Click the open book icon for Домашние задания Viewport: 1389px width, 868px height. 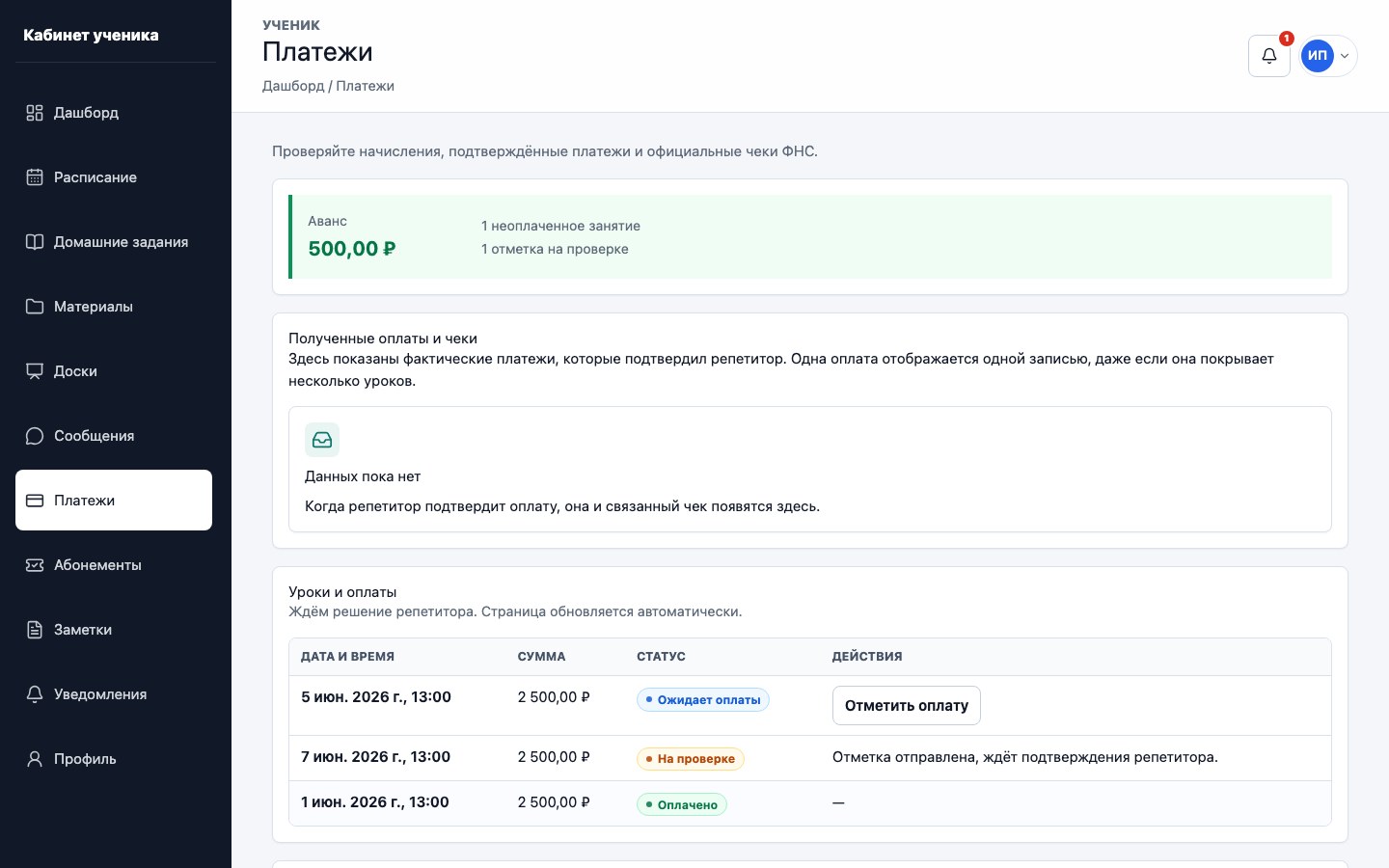tap(35, 242)
